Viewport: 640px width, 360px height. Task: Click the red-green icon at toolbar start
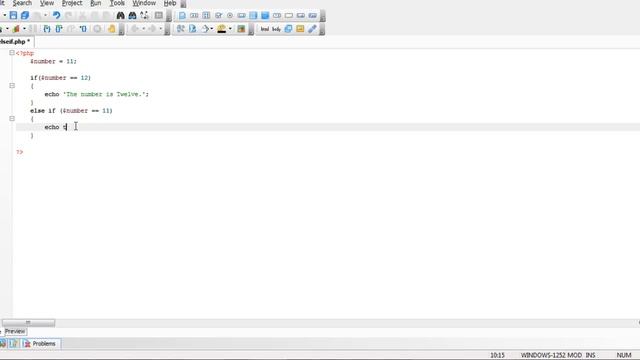tap(16, 29)
